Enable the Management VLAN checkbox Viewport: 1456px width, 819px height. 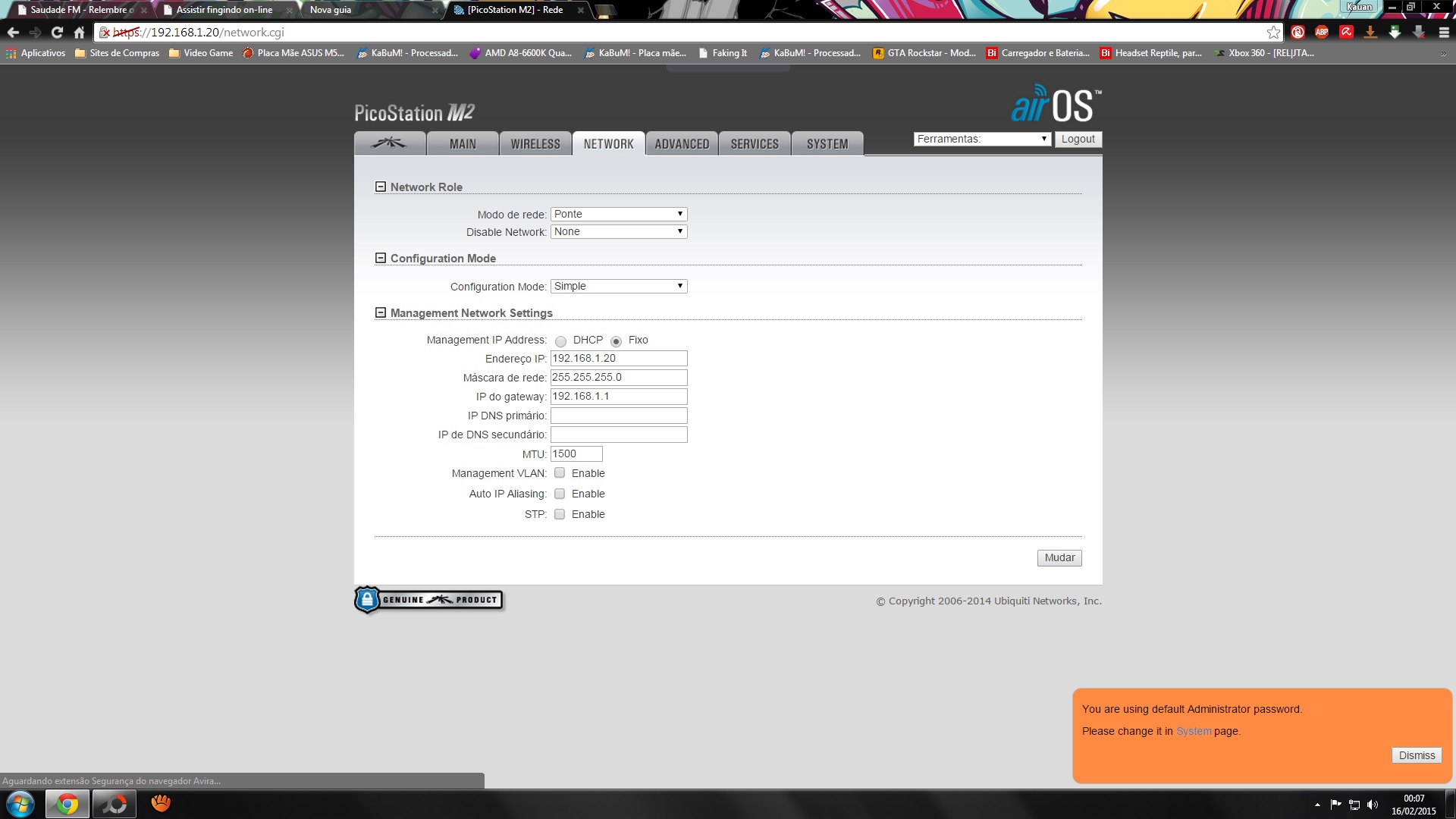tap(560, 473)
